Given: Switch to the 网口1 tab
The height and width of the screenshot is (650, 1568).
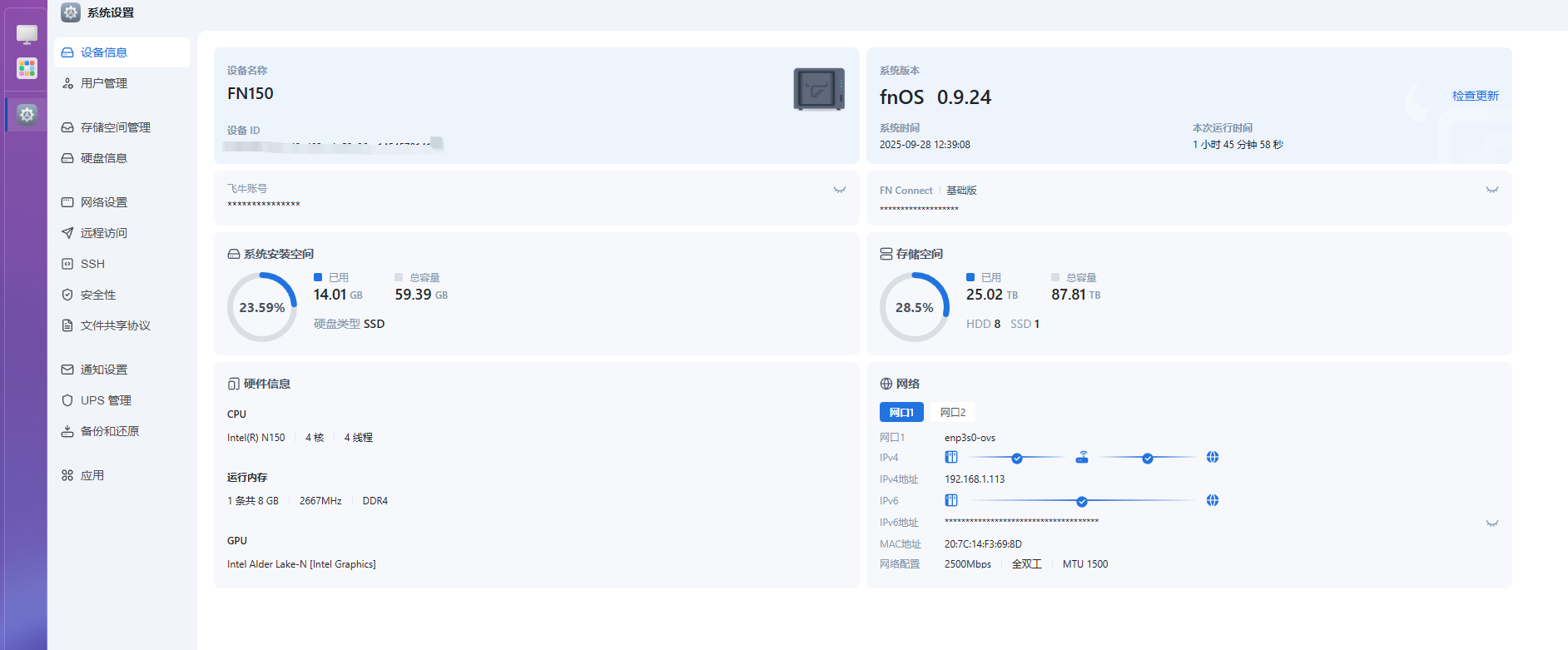Looking at the screenshot, I should (901, 412).
